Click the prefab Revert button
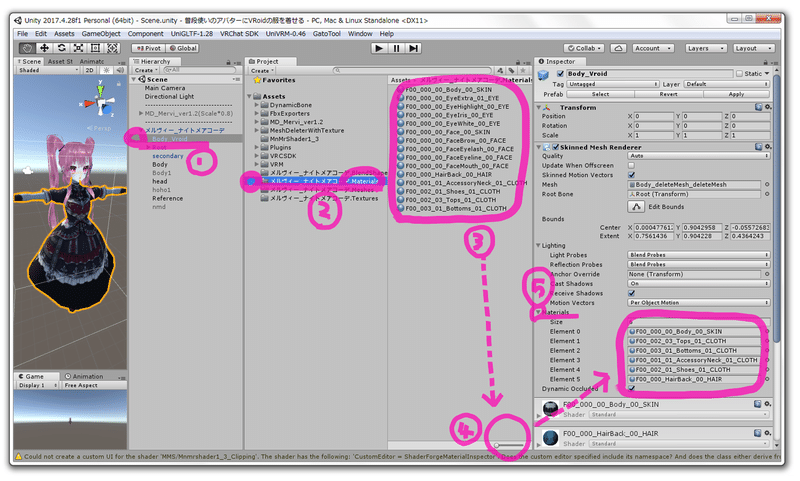Screen dimensions: 800x481 pyautogui.click(x=668, y=94)
